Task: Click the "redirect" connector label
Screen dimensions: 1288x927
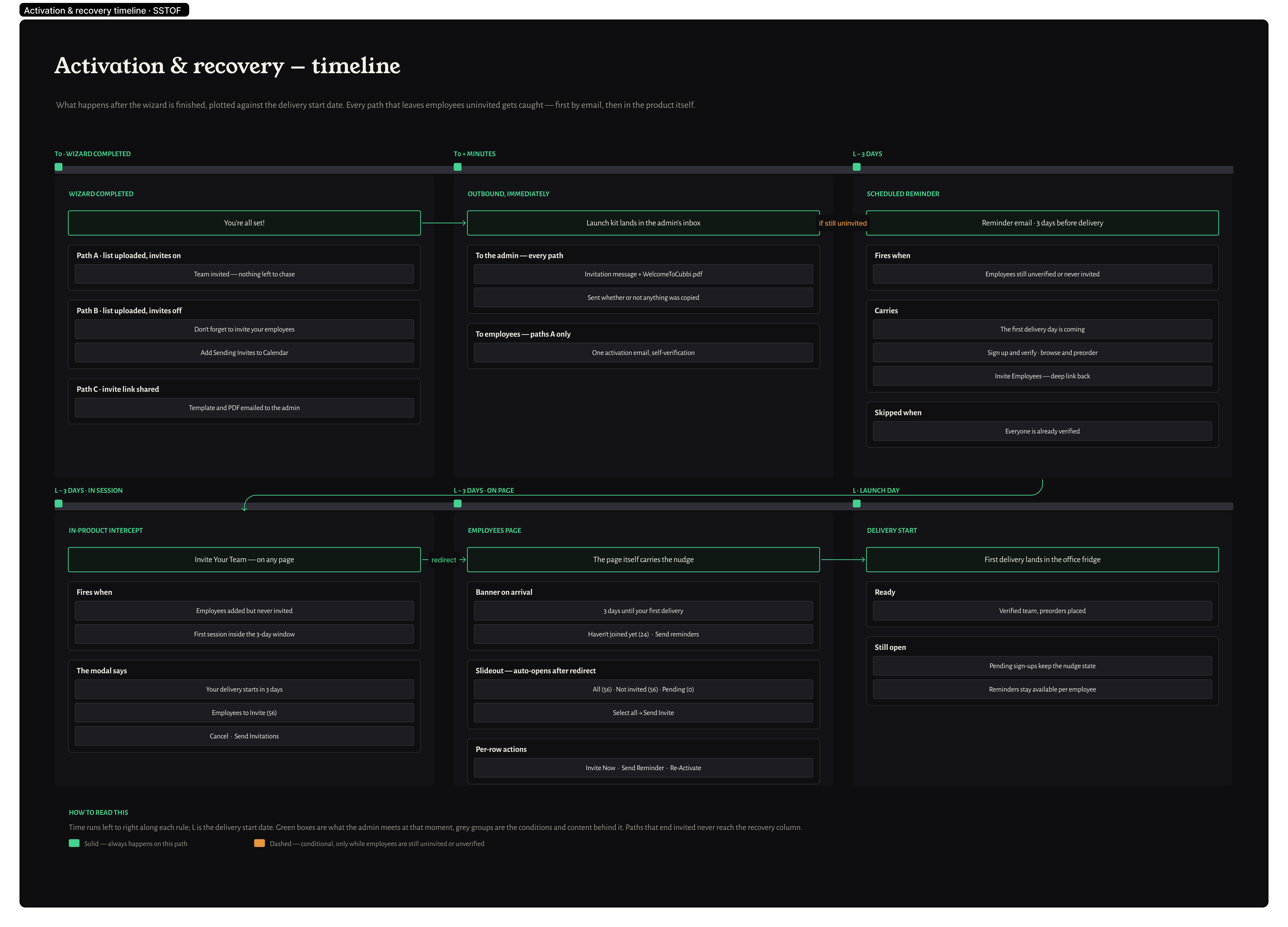Action: coord(443,560)
